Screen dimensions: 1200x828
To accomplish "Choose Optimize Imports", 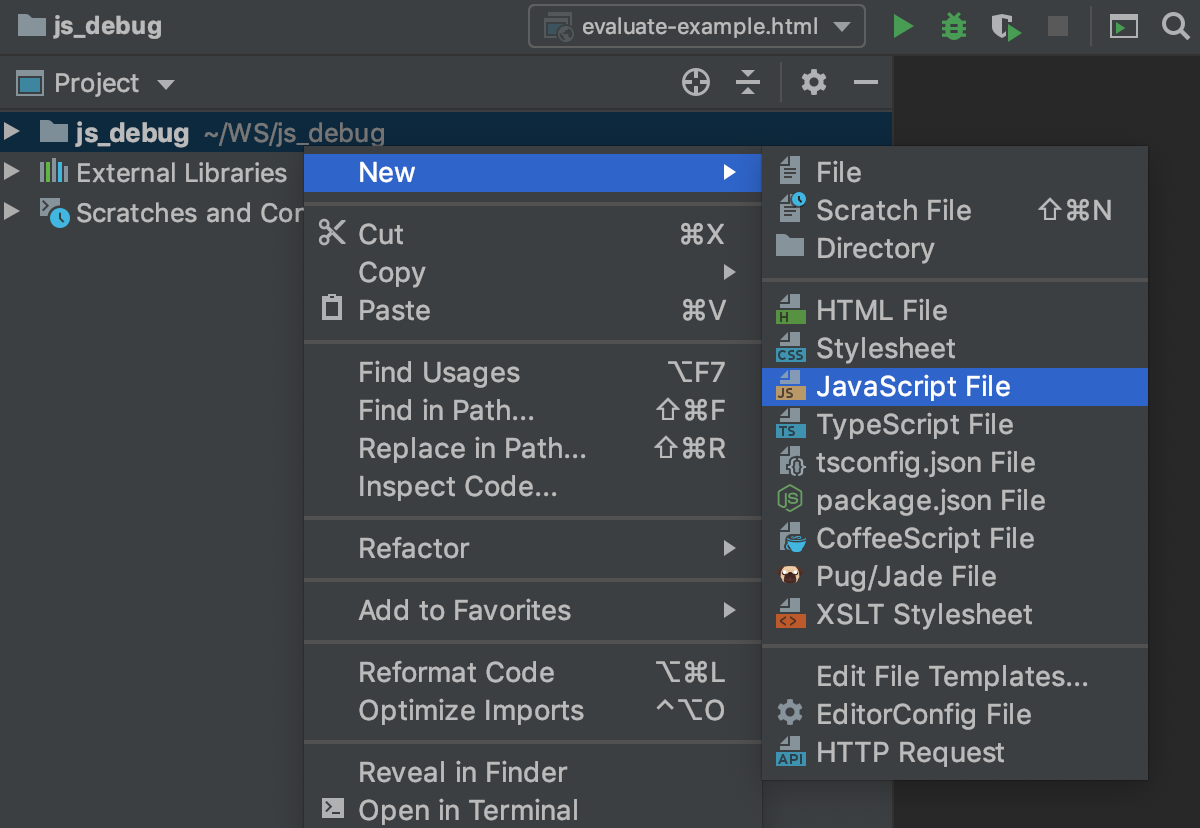I will (533, 711).
